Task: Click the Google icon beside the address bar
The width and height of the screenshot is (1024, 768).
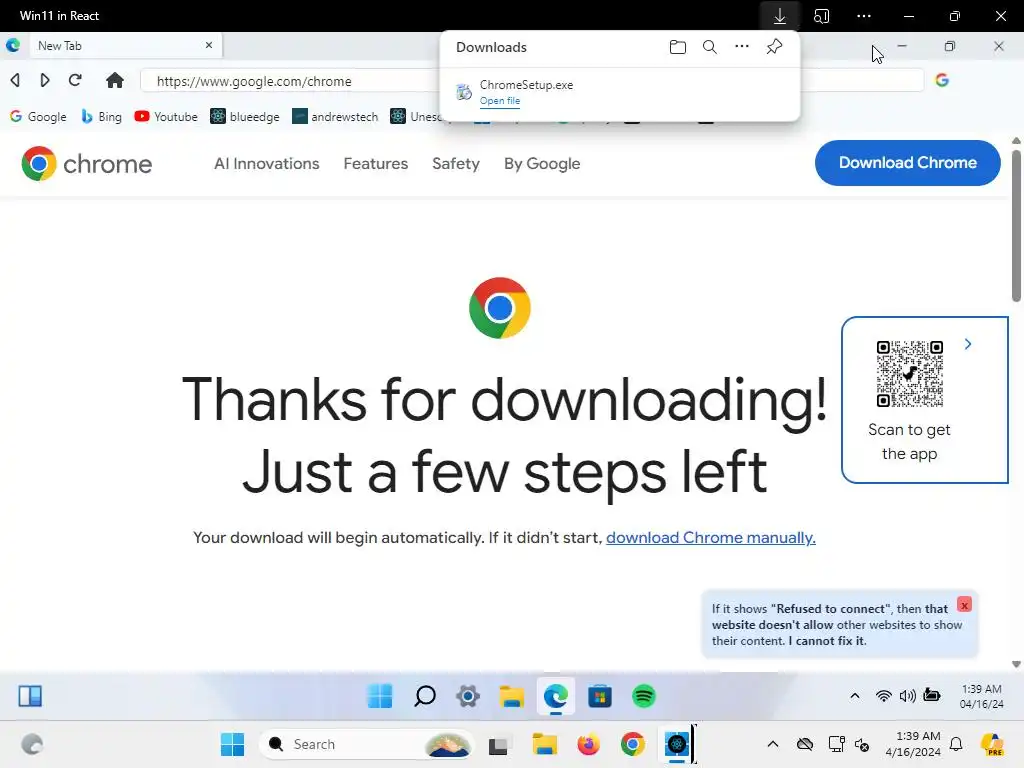Action: click(942, 80)
